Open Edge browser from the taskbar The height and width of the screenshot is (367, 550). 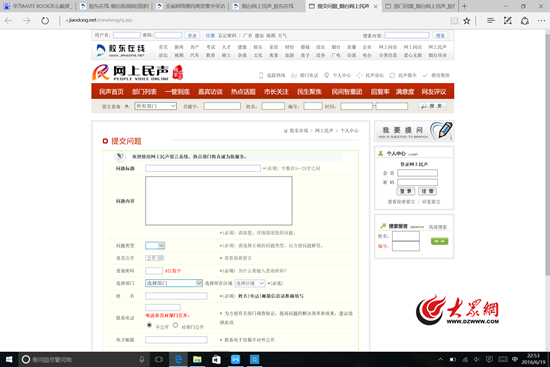tap(178, 359)
